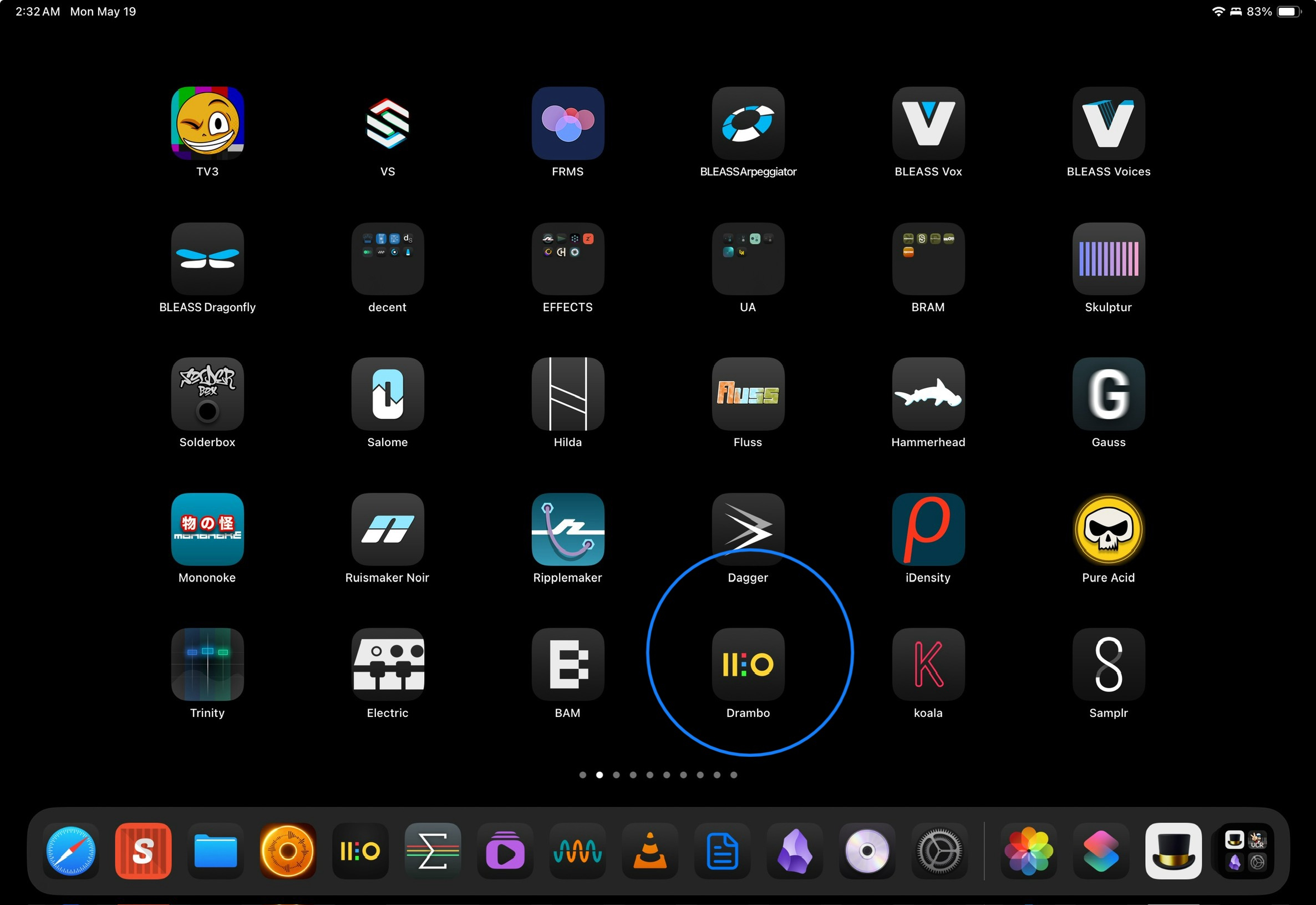Viewport: 1316px width, 905px height.
Task: Open BLEASS Voices
Action: click(1109, 123)
